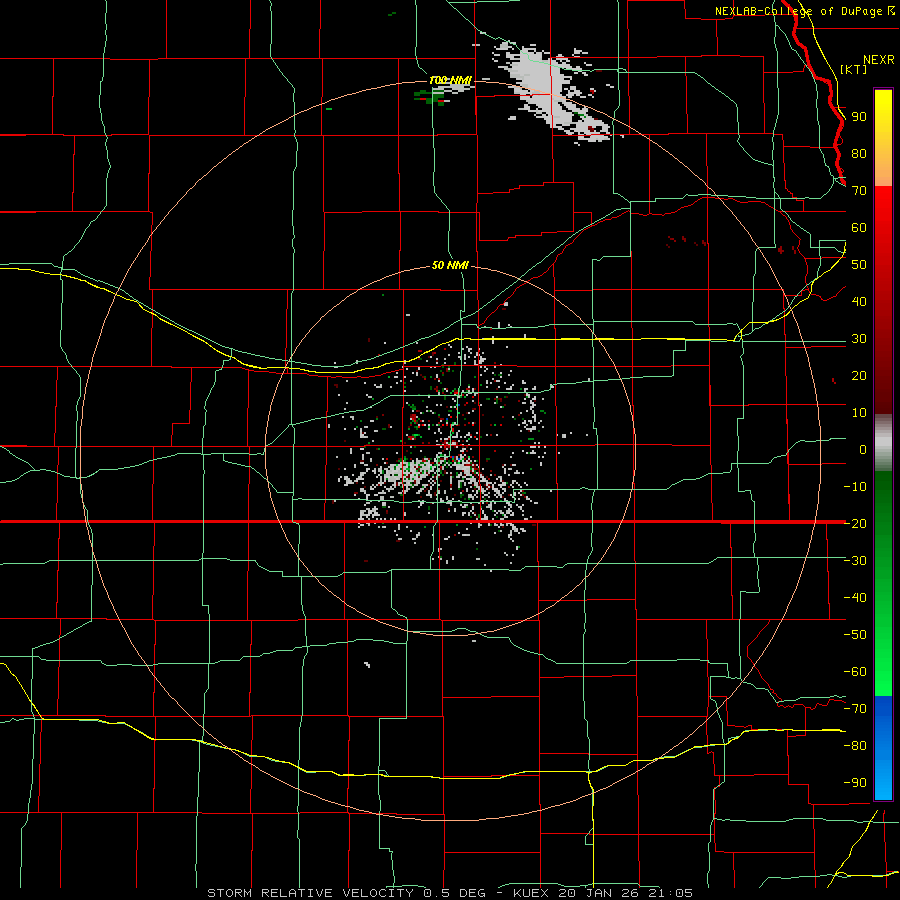Click the blue bottom segment of colorbar
The height and width of the screenshot is (900, 900).
click(883, 748)
